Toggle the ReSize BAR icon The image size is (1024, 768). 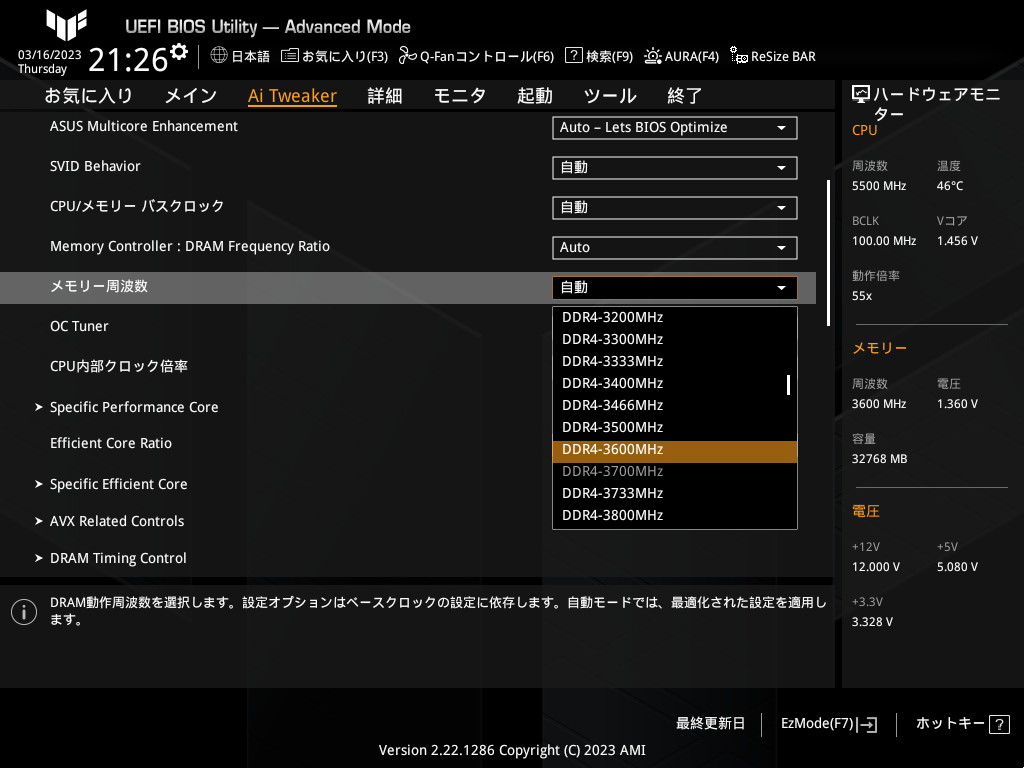739,56
